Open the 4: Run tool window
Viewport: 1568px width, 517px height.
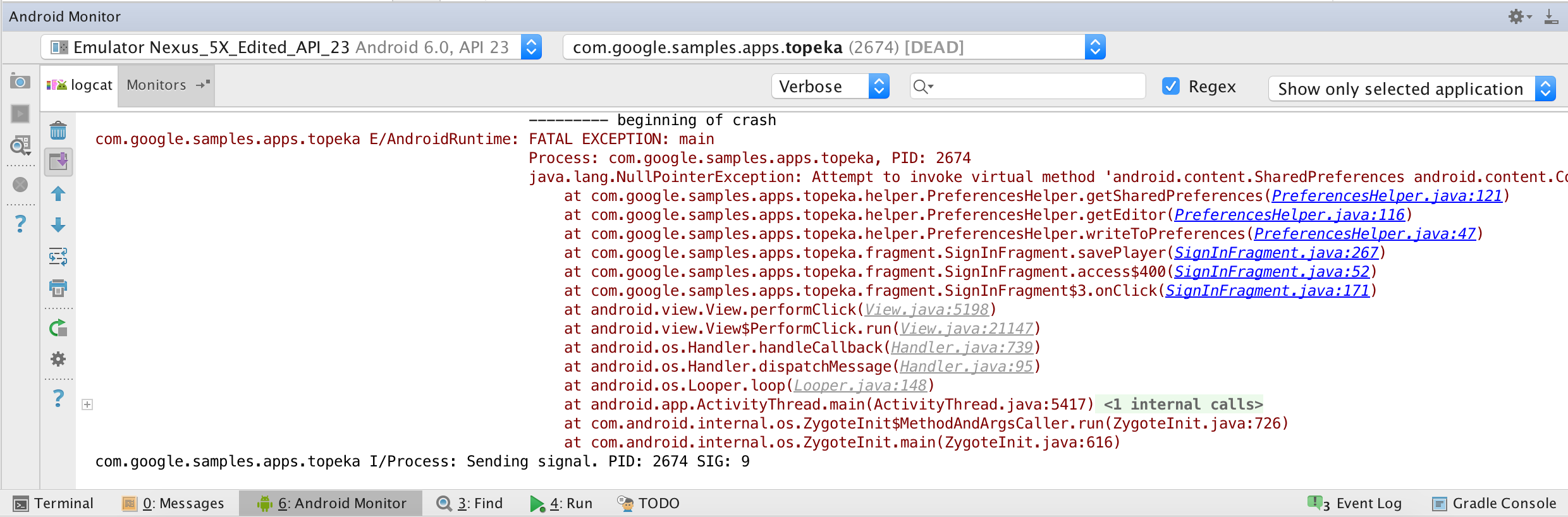561,504
